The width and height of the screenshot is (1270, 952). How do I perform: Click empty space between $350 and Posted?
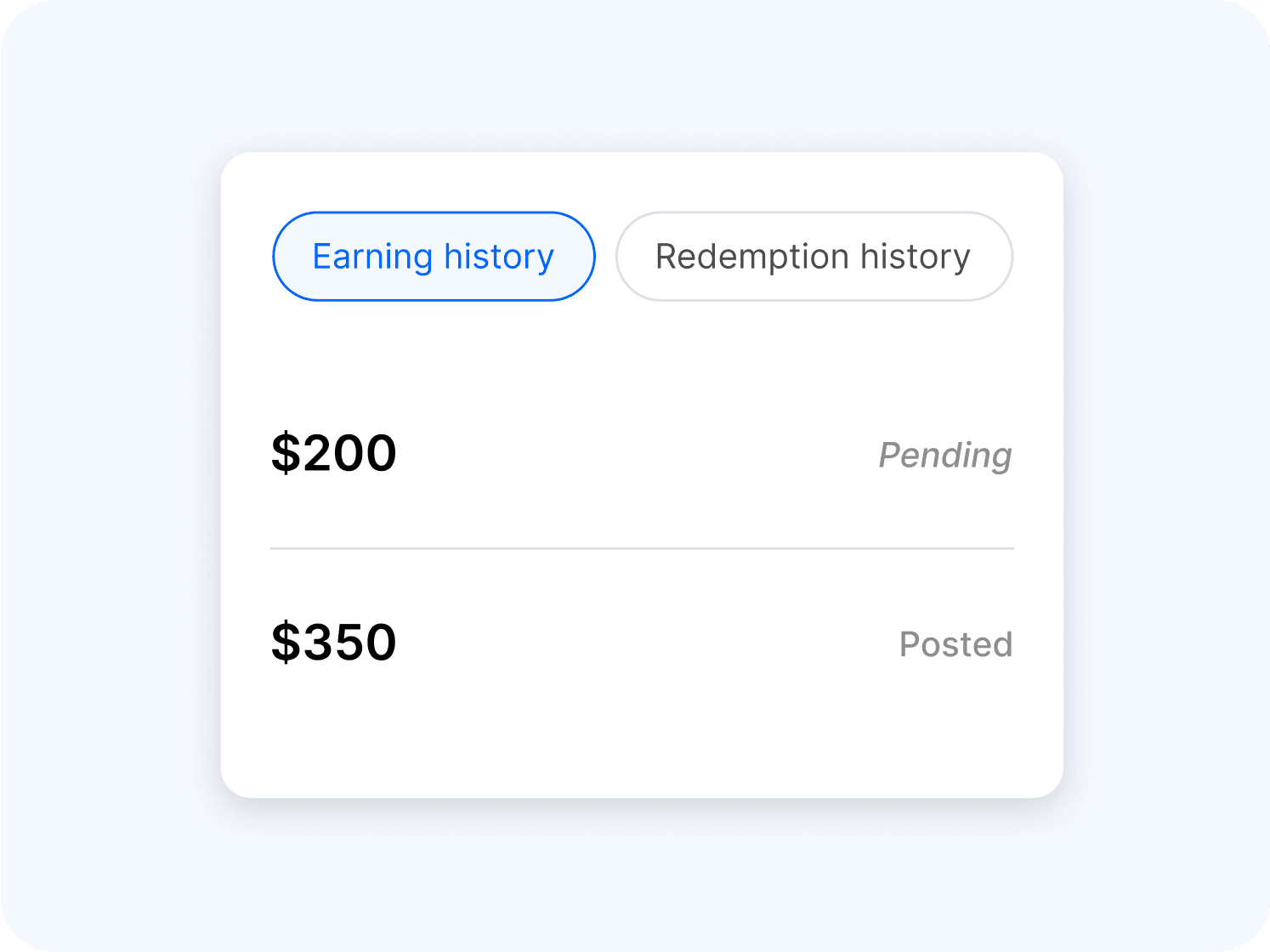646,643
